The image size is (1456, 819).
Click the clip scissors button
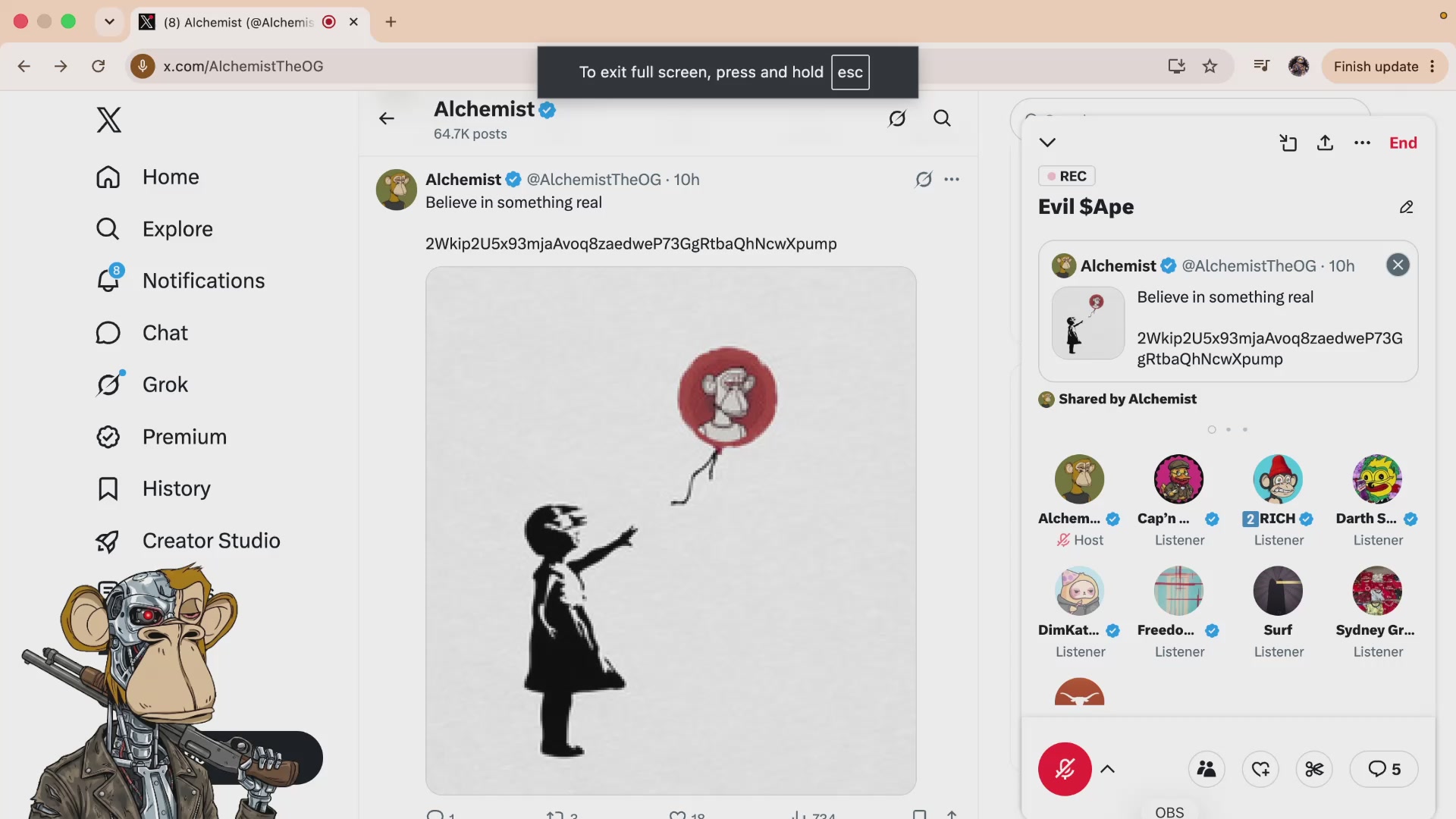[1314, 769]
